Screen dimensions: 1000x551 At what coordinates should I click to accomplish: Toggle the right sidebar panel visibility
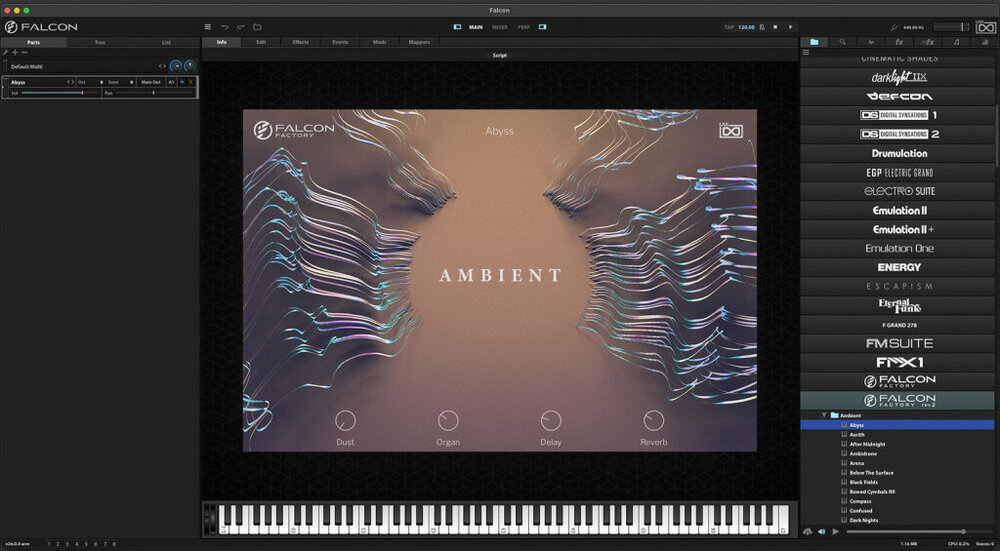pos(543,26)
